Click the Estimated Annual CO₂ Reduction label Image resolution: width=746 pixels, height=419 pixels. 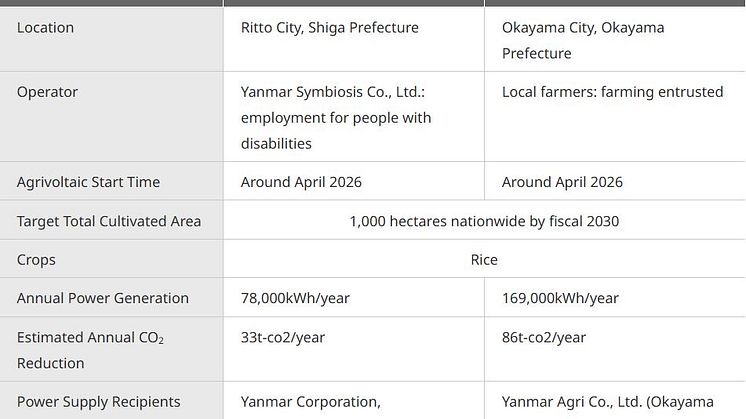(90, 350)
